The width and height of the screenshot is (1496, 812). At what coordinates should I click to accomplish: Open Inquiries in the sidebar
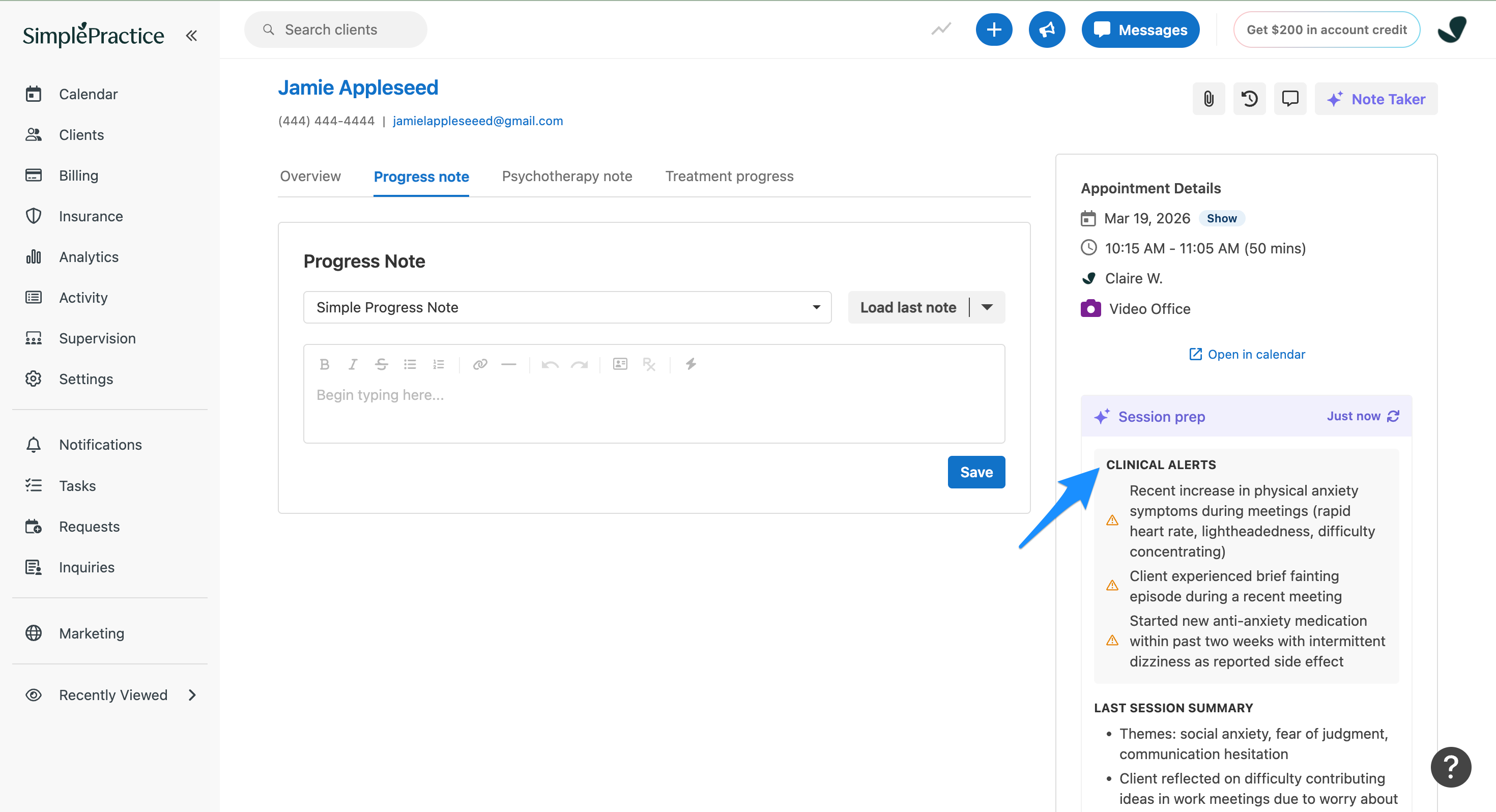(87, 567)
